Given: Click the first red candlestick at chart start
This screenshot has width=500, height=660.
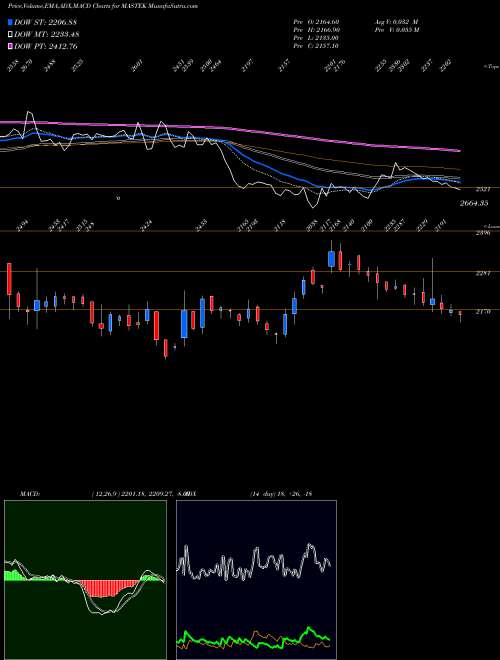Looking at the screenshot, I should 9,279.
